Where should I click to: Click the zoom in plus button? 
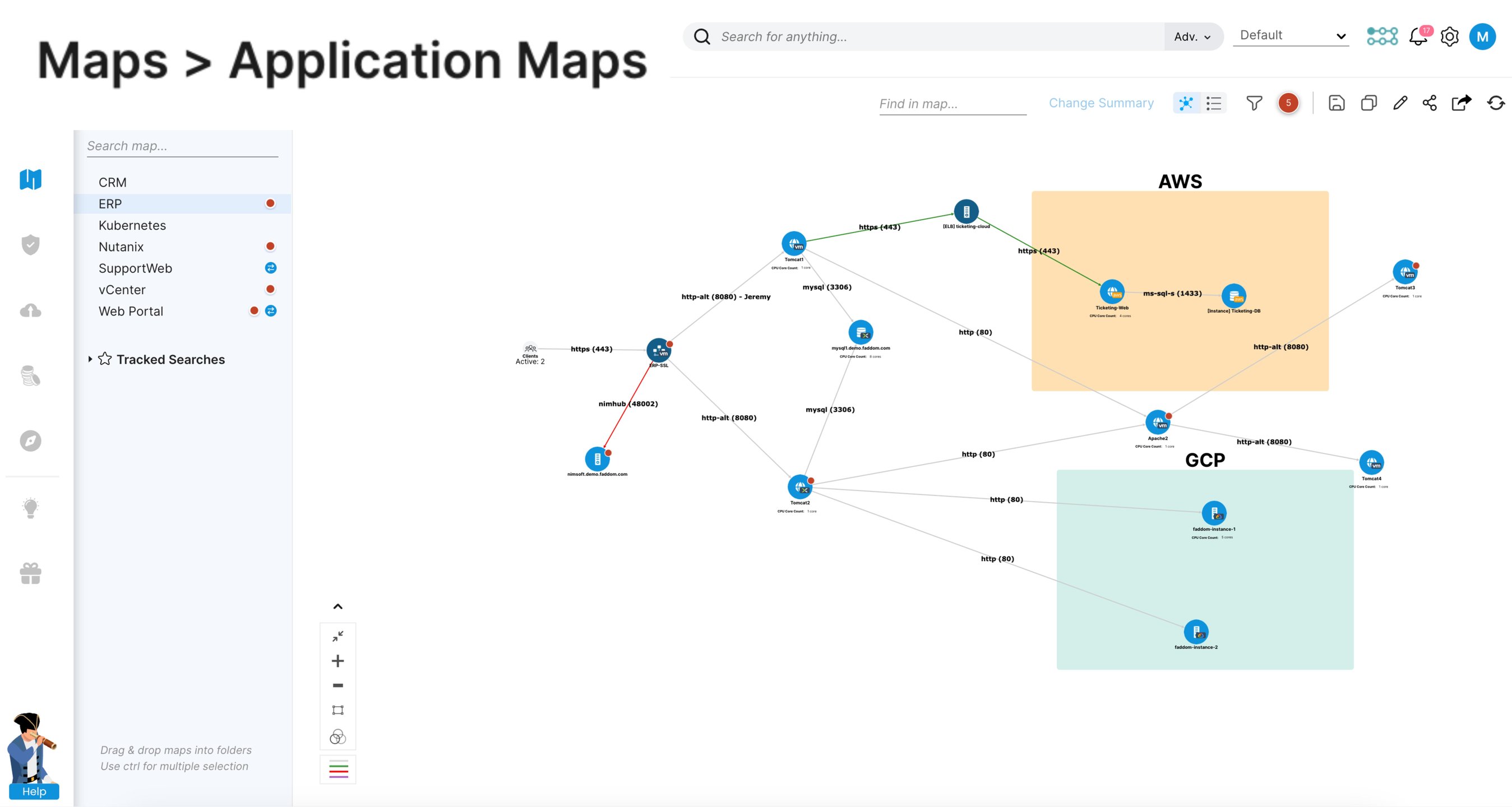337,661
